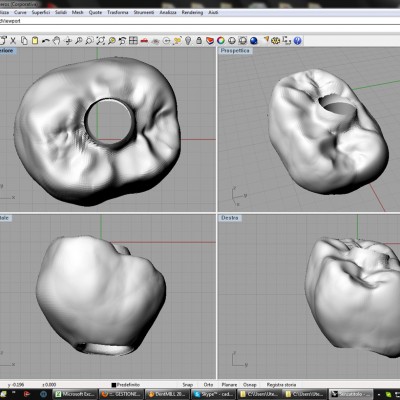Screen dimensions: 400x400
Task: Click the black Predefinito layer color swatch
Action: pyautogui.click(x=114, y=385)
